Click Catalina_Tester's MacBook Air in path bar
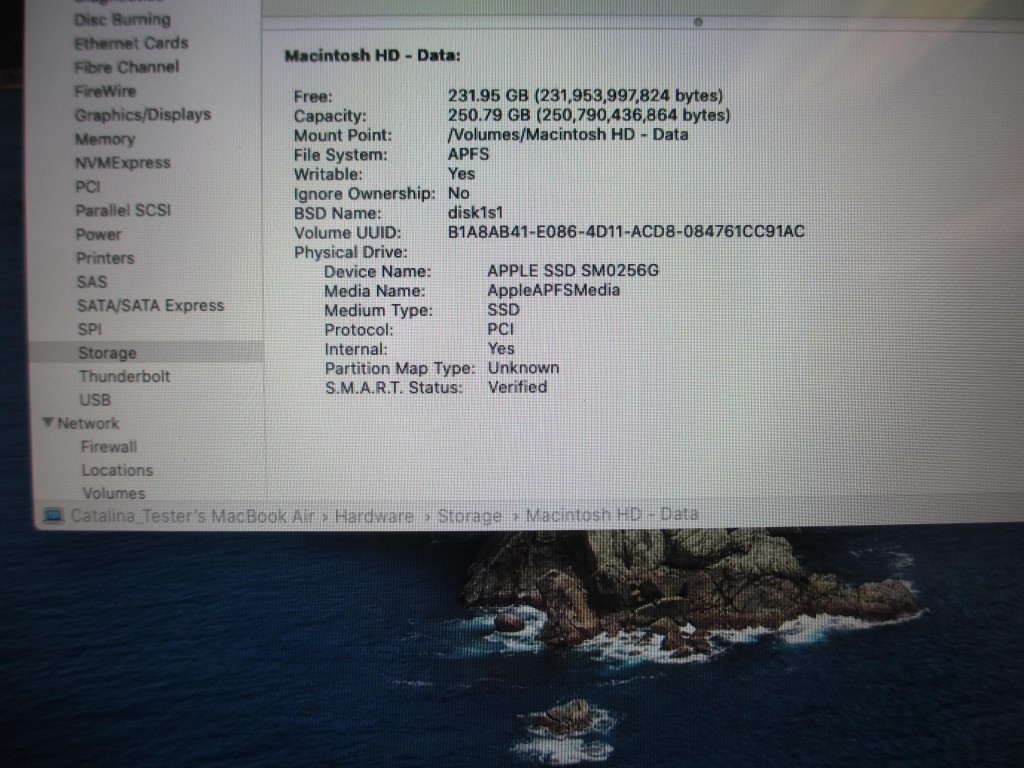 click(193, 516)
